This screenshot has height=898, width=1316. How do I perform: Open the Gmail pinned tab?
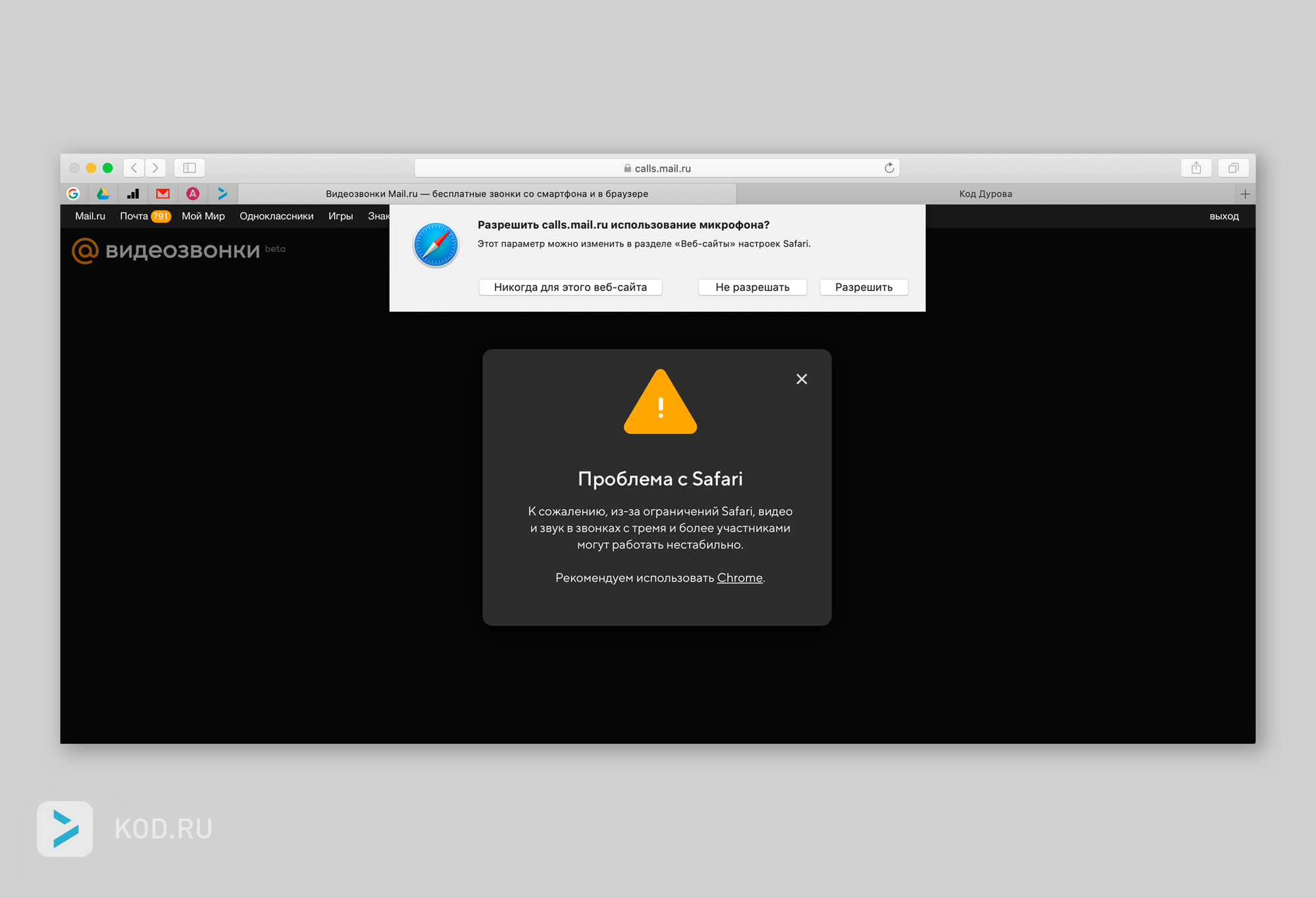pos(163,193)
